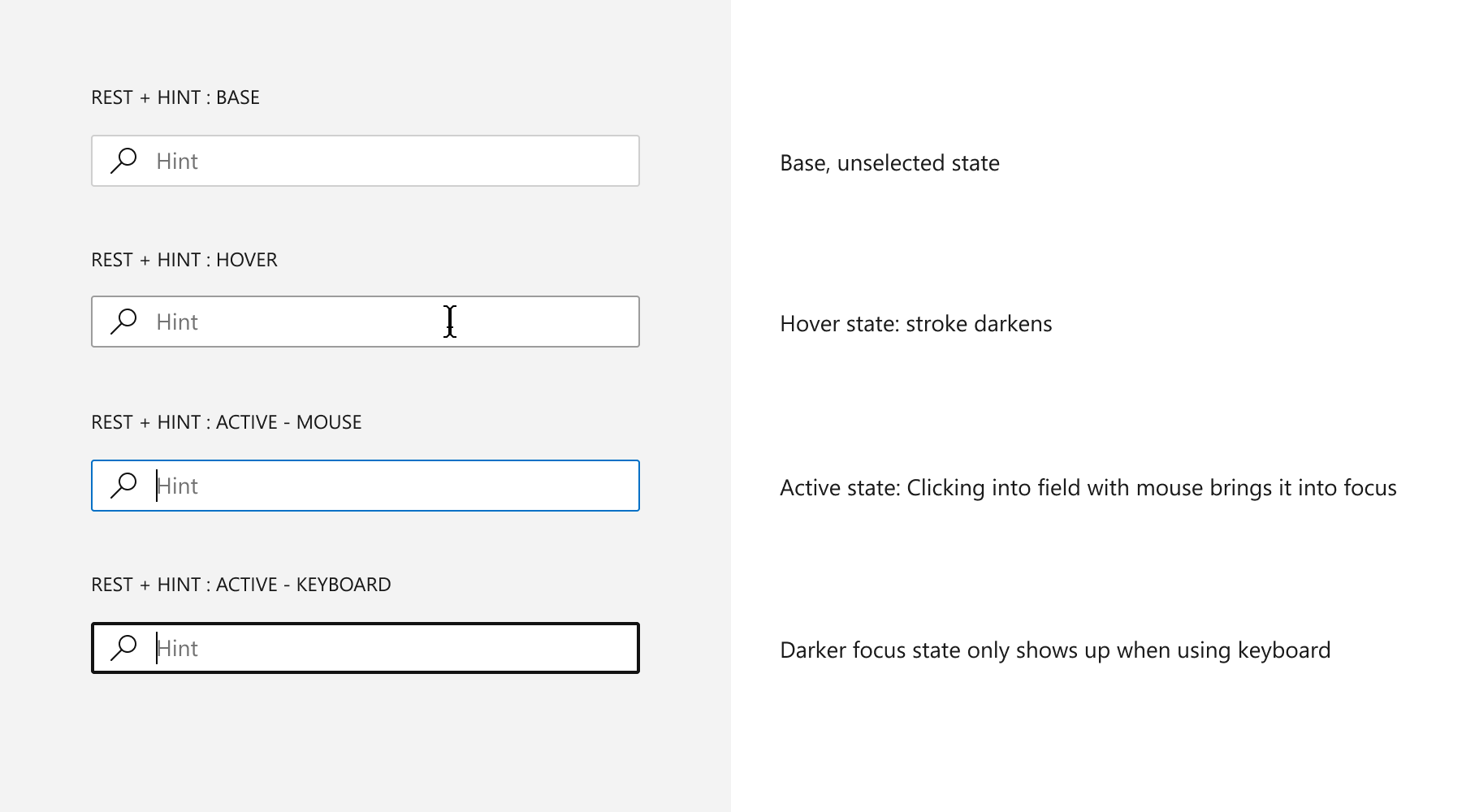This screenshot has height=812, width=1462.
Task: Click the Base, unselected state description text
Action: tap(889, 162)
